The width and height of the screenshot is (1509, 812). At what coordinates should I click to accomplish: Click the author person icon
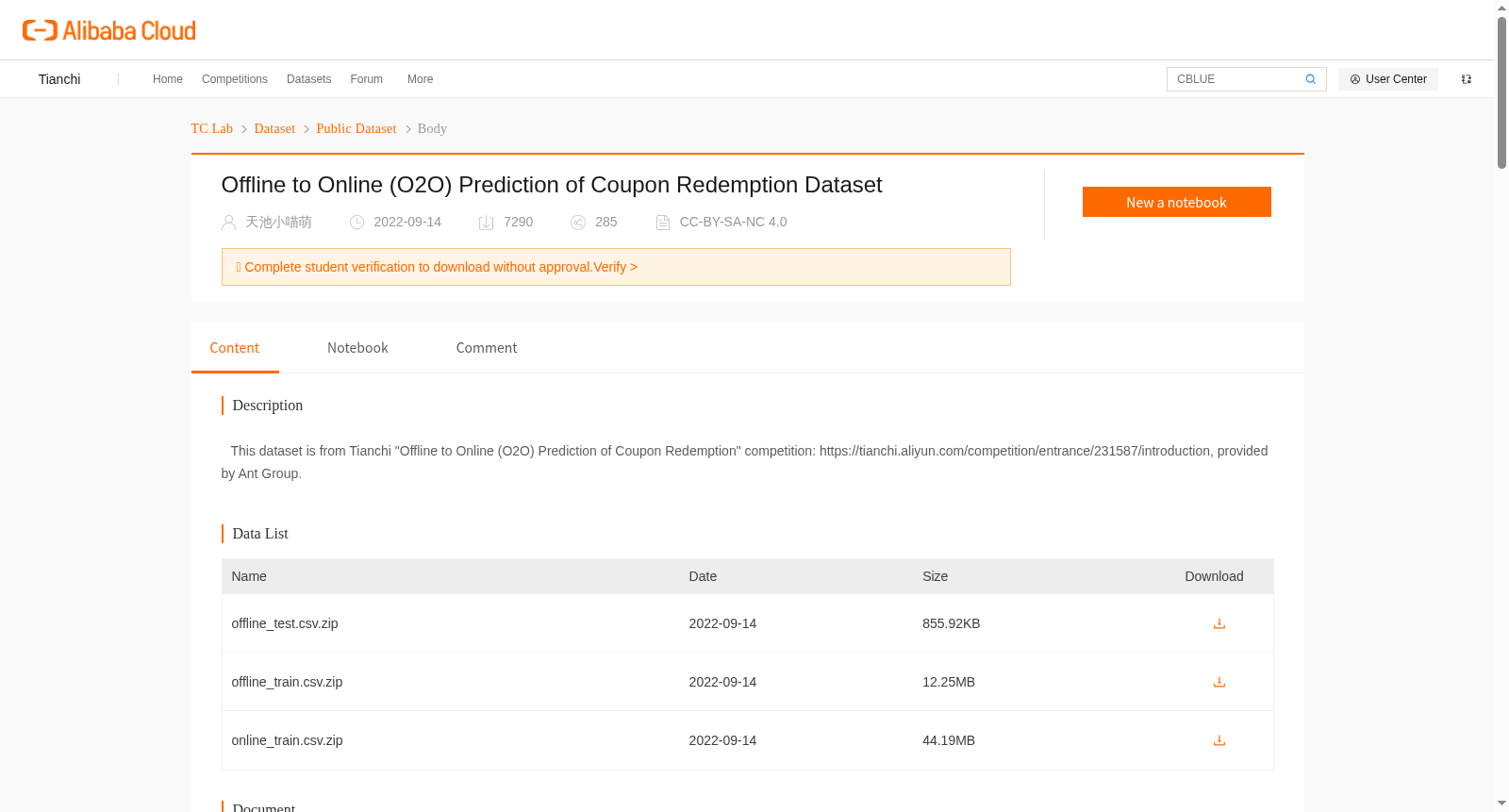(x=228, y=223)
